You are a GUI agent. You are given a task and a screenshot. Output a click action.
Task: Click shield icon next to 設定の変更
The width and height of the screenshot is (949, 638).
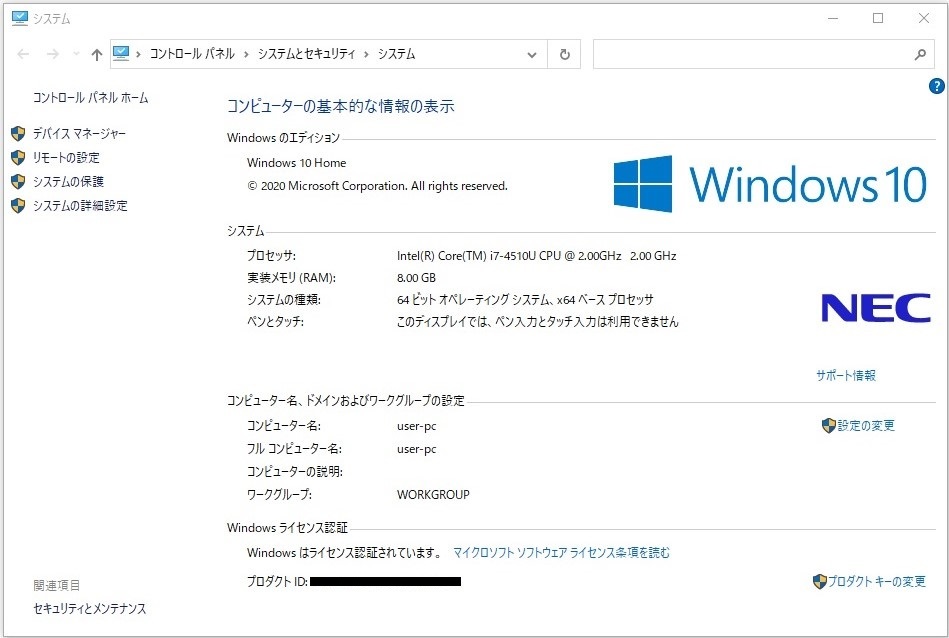(x=829, y=426)
